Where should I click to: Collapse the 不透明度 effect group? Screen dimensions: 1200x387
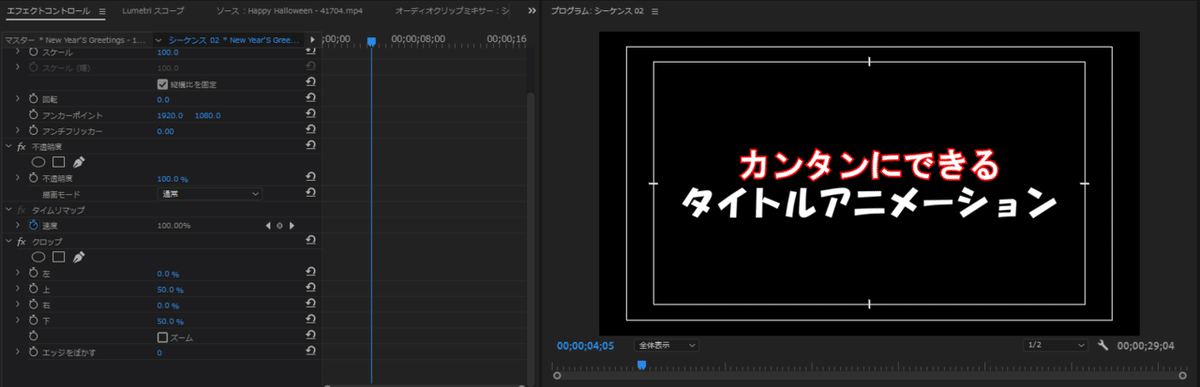[8, 146]
